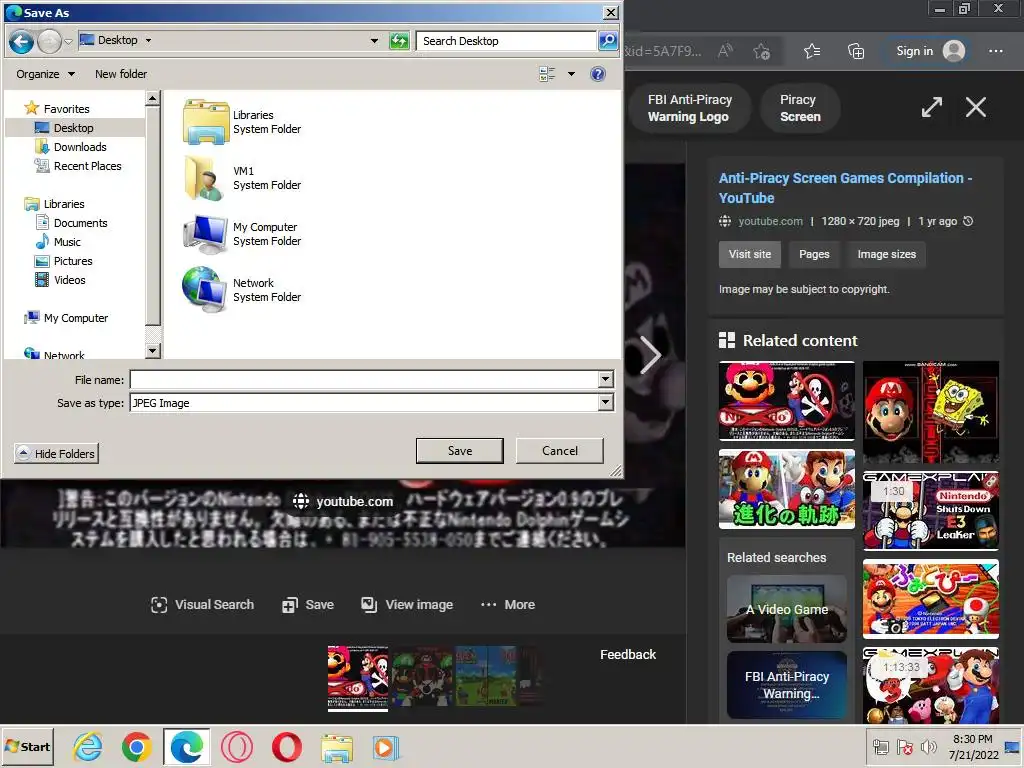
Task: Click Feedback link
Action: [x=628, y=654]
